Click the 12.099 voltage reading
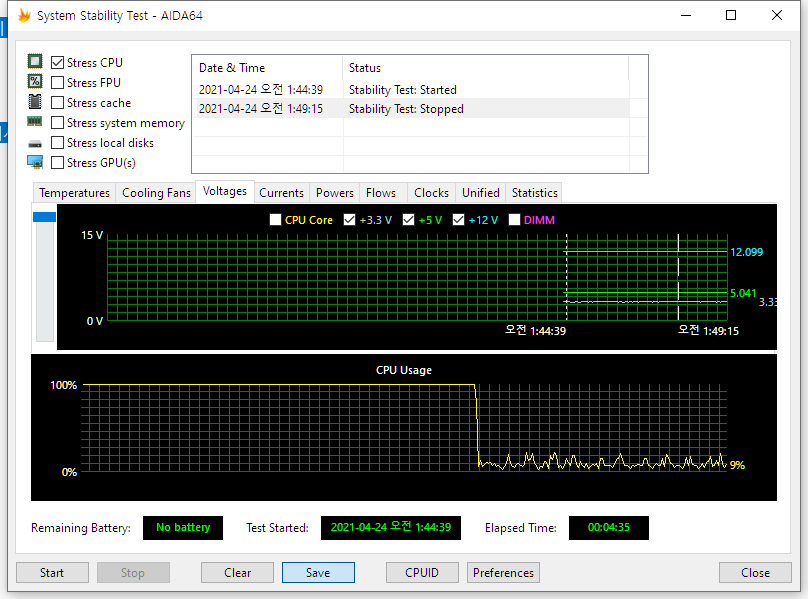The height and width of the screenshot is (599, 808). click(746, 252)
